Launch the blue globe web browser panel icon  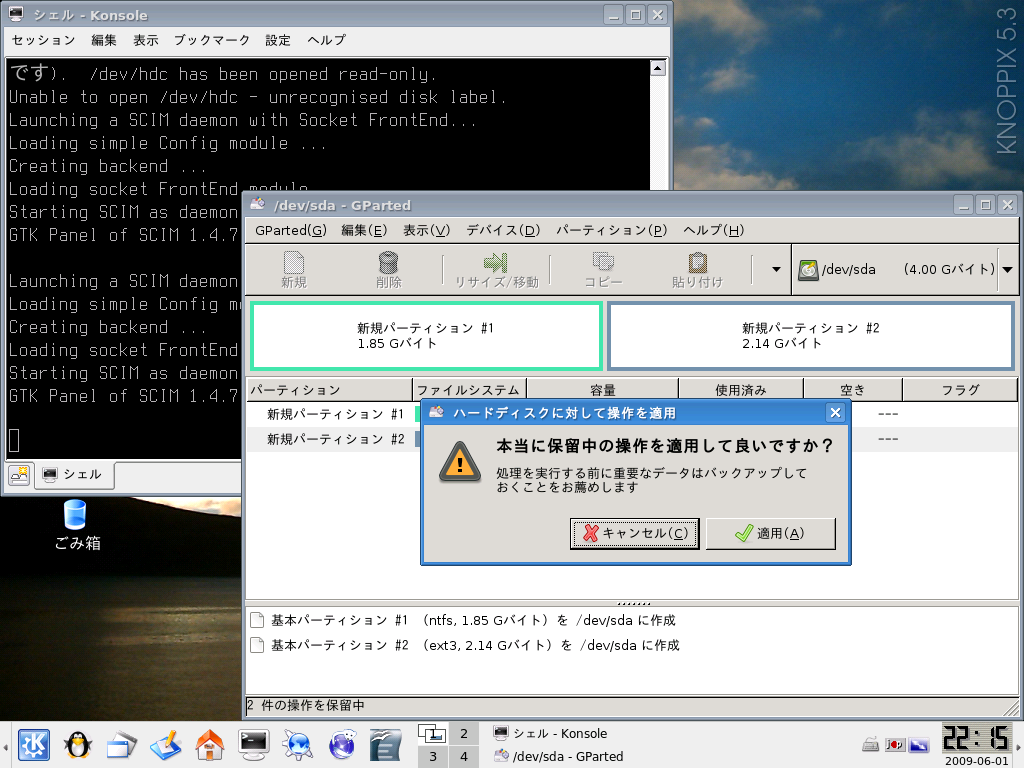pyautogui.click(x=342, y=744)
